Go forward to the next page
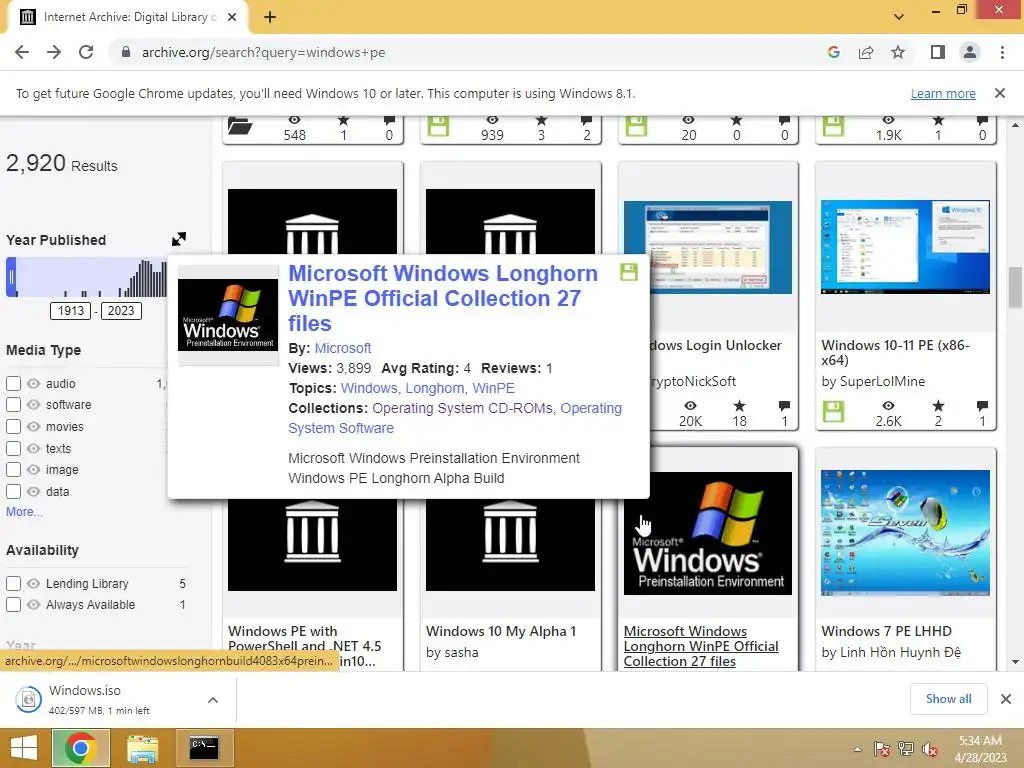The width and height of the screenshot is (1024, 768). pyautogui.click(x=54, y=52)
